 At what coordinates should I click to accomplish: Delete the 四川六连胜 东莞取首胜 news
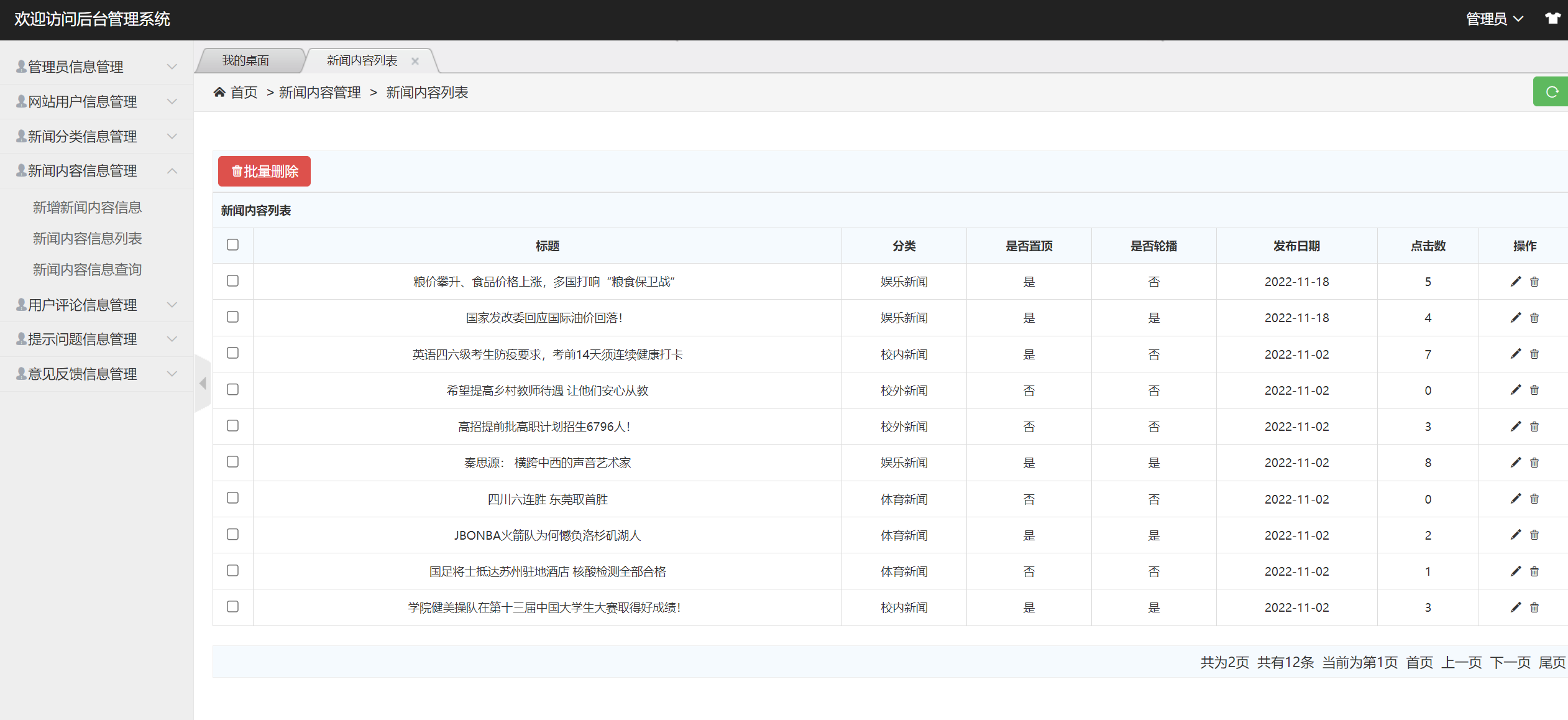pyautogui.click(x=1534, y=499)
